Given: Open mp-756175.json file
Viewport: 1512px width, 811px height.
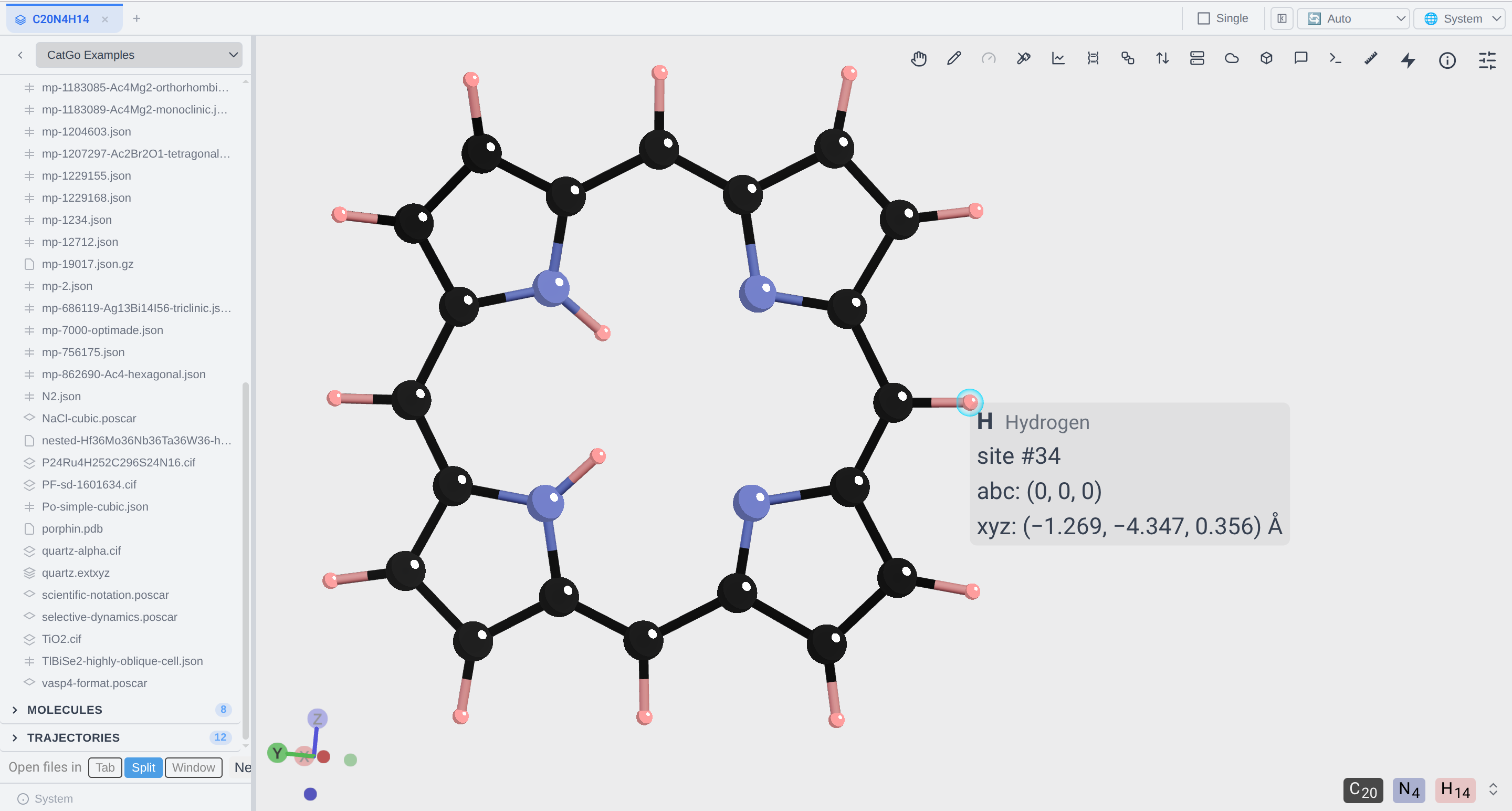Looking at the screenshot, I should tap(83, 352).
